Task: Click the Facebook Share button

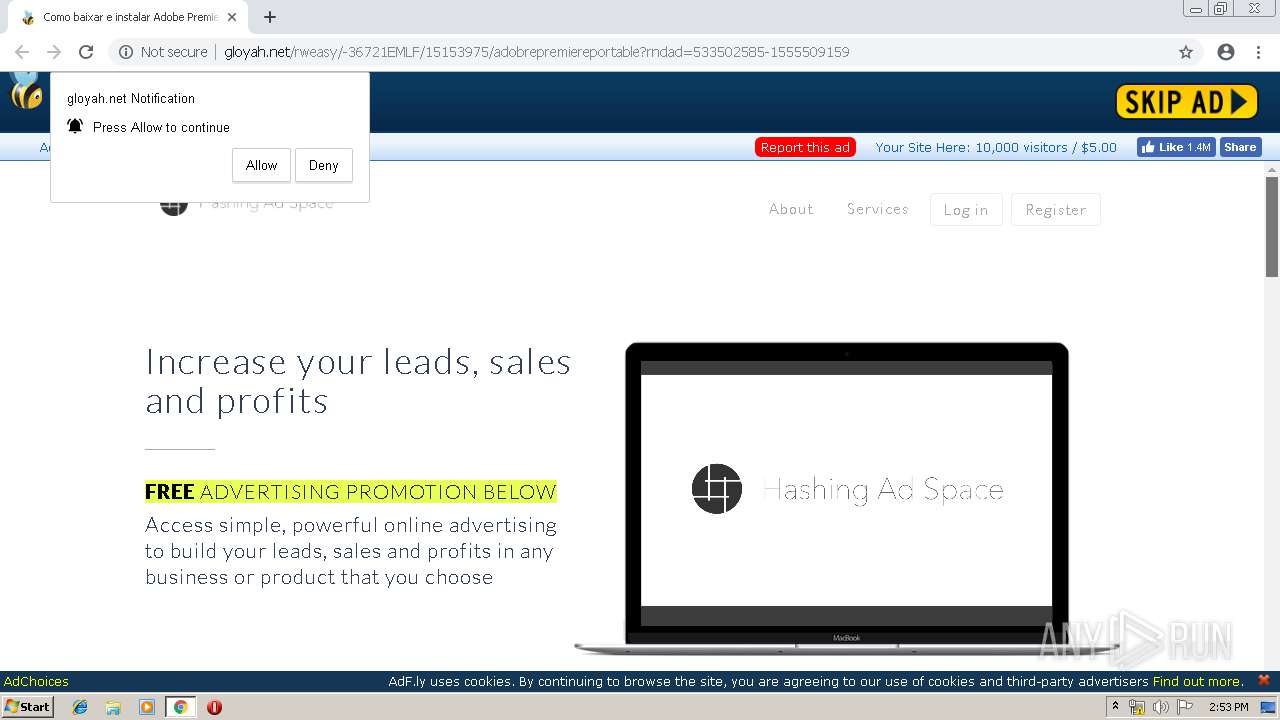Action: tap(1240, 147)
